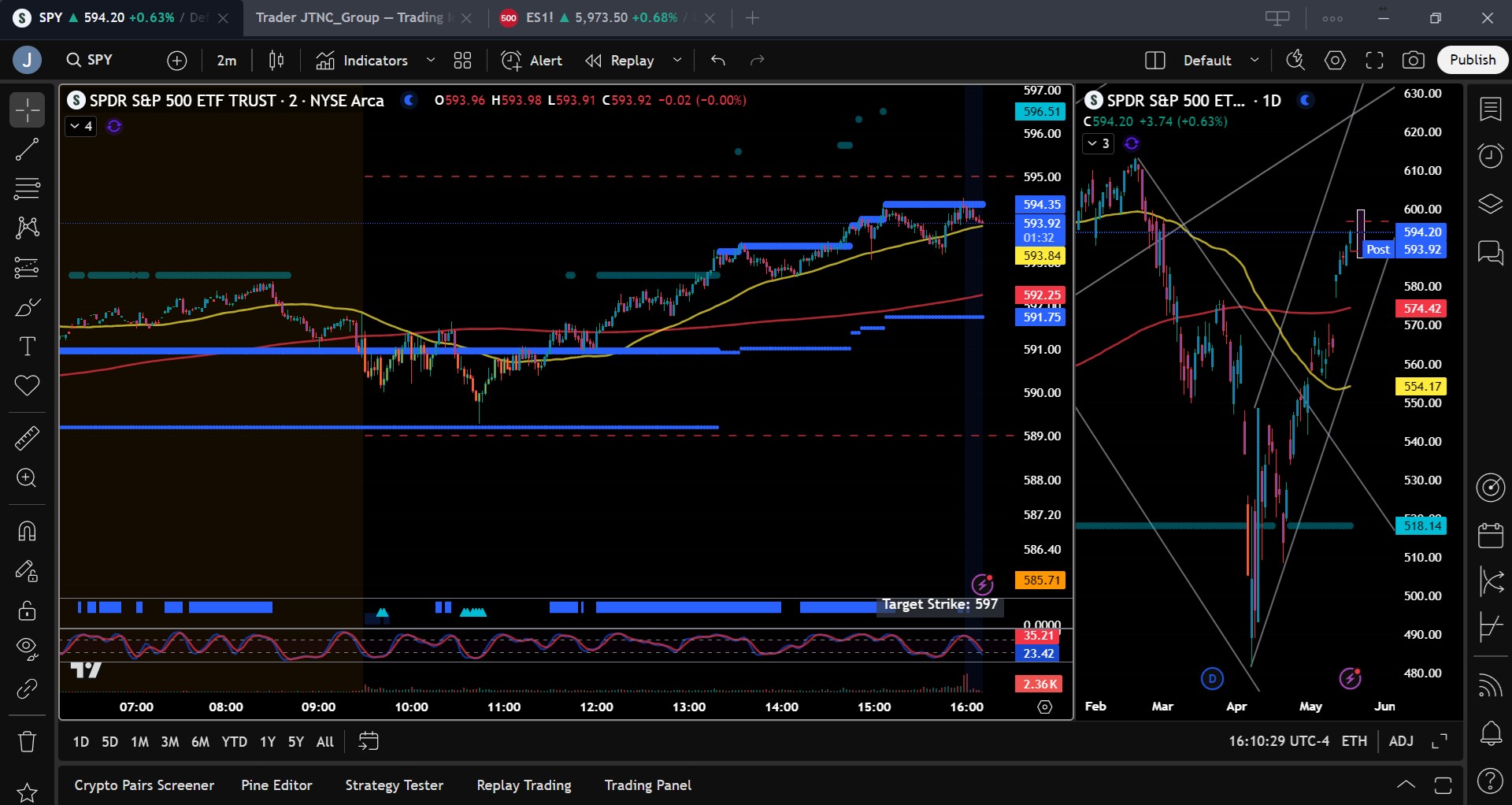This screenshot has width=1512, height=805.
Task: Select the brush drawing tool
Action: [27, 307]
